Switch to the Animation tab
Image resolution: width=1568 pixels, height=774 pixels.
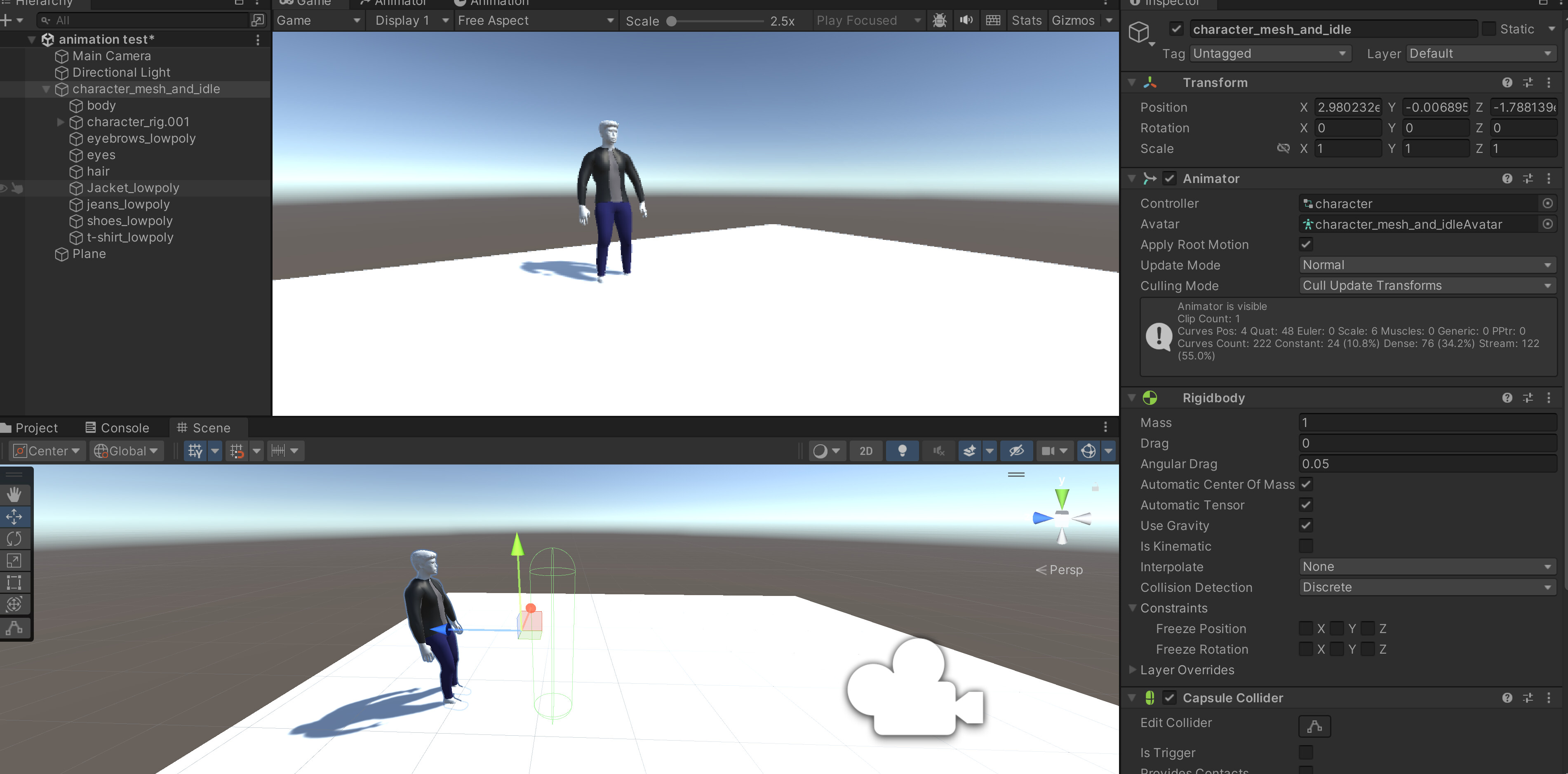(x=493, y=3)
